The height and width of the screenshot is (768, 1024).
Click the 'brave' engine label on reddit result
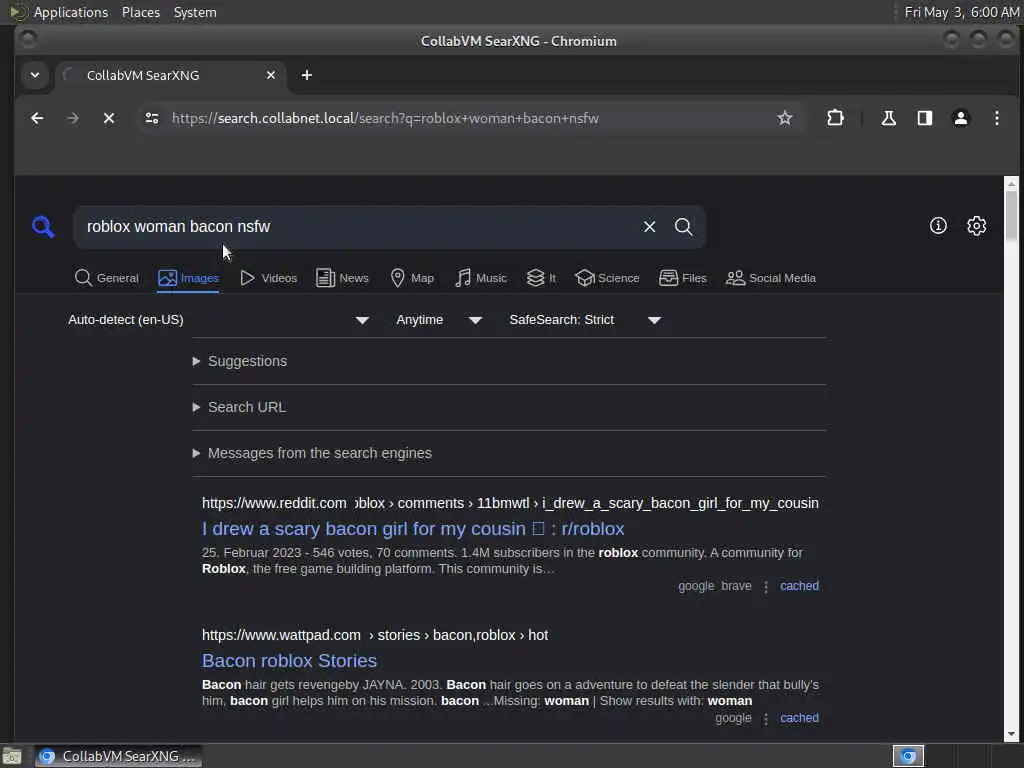[x=736, y=586]
